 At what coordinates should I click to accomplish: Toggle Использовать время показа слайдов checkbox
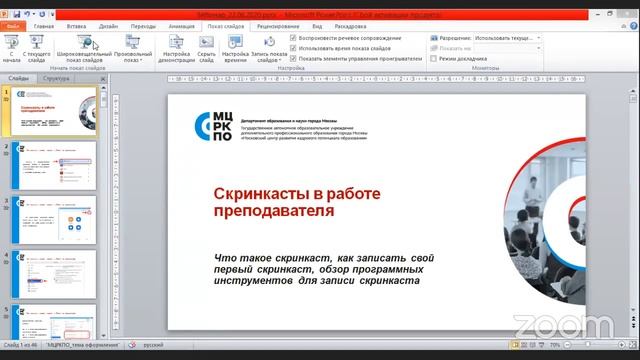pyautogui.click(x=293, y=48)
